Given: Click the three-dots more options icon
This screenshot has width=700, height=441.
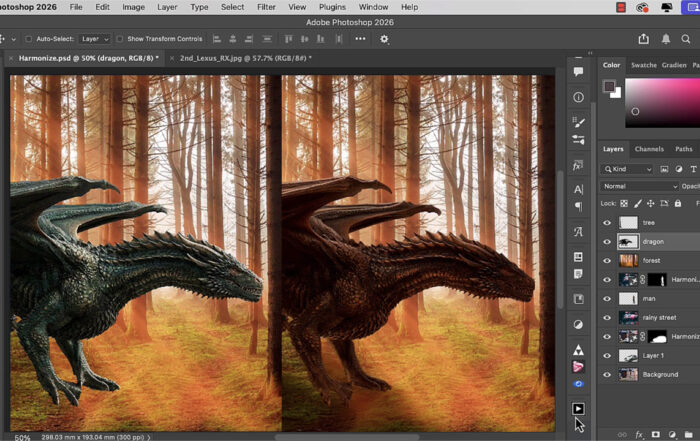Looking at the screenshot, I should pyautogui.click(x=359, y=39).
